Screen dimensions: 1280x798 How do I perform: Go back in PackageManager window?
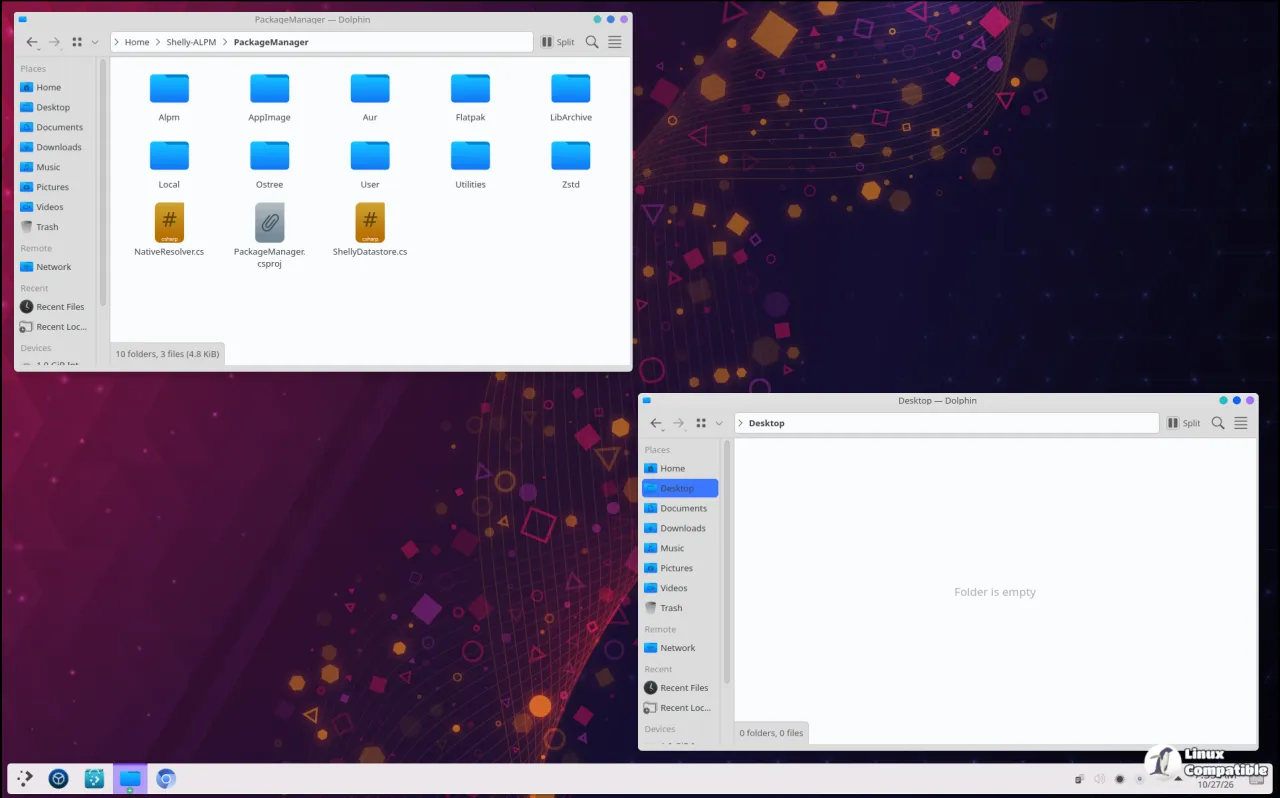(x=32, y=42)
